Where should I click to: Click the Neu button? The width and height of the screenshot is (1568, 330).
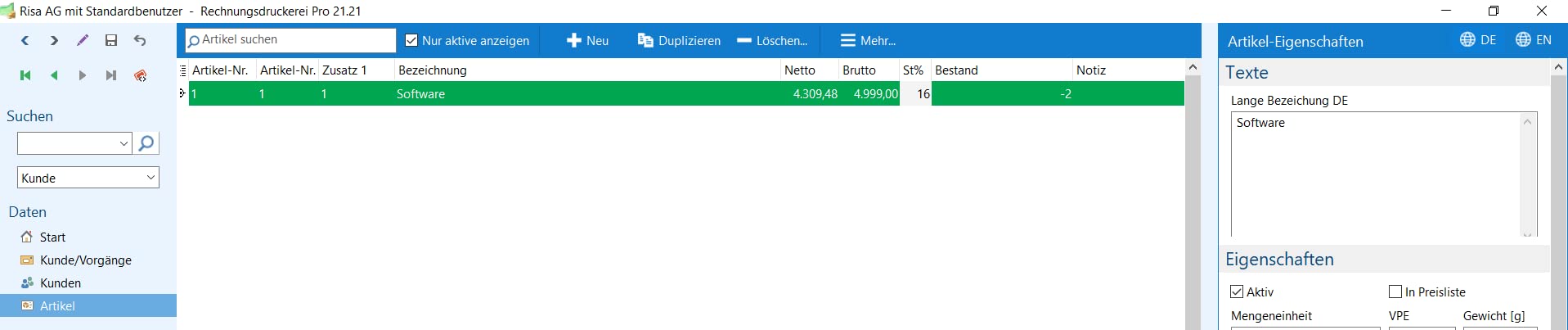click(x=588, y=40)
